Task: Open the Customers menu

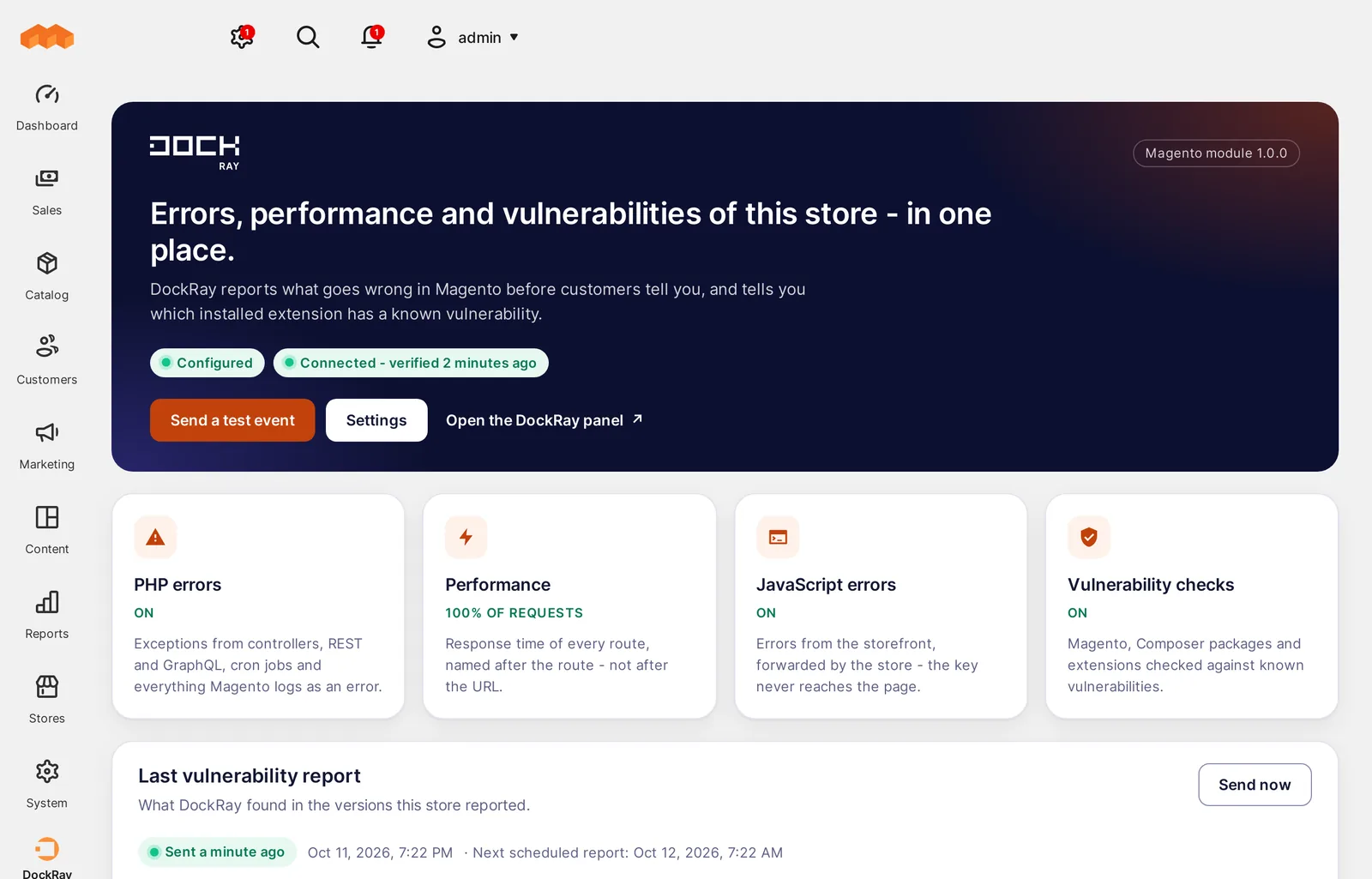Action: pos(47,361)
